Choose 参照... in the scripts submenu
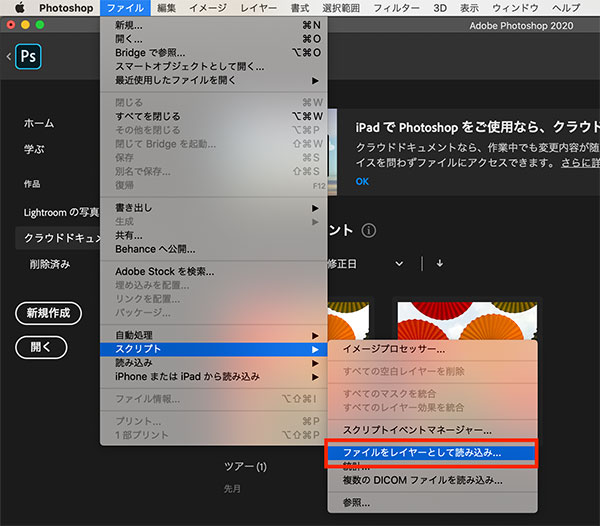 (x=432, y=503)
